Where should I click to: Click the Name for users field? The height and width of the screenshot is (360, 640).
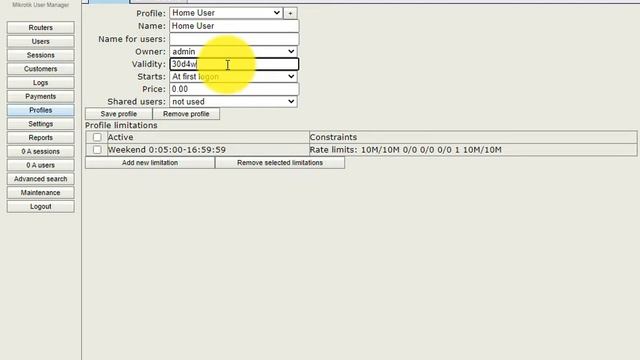coord(234,39)
